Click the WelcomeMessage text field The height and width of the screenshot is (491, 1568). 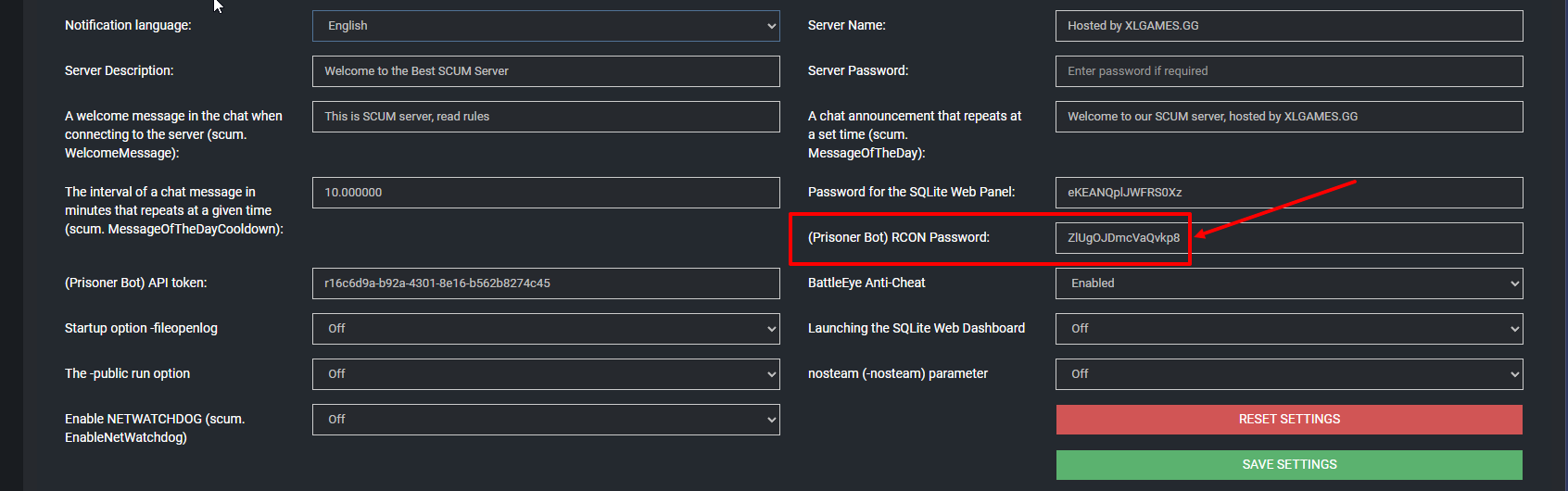pos(545,117)
